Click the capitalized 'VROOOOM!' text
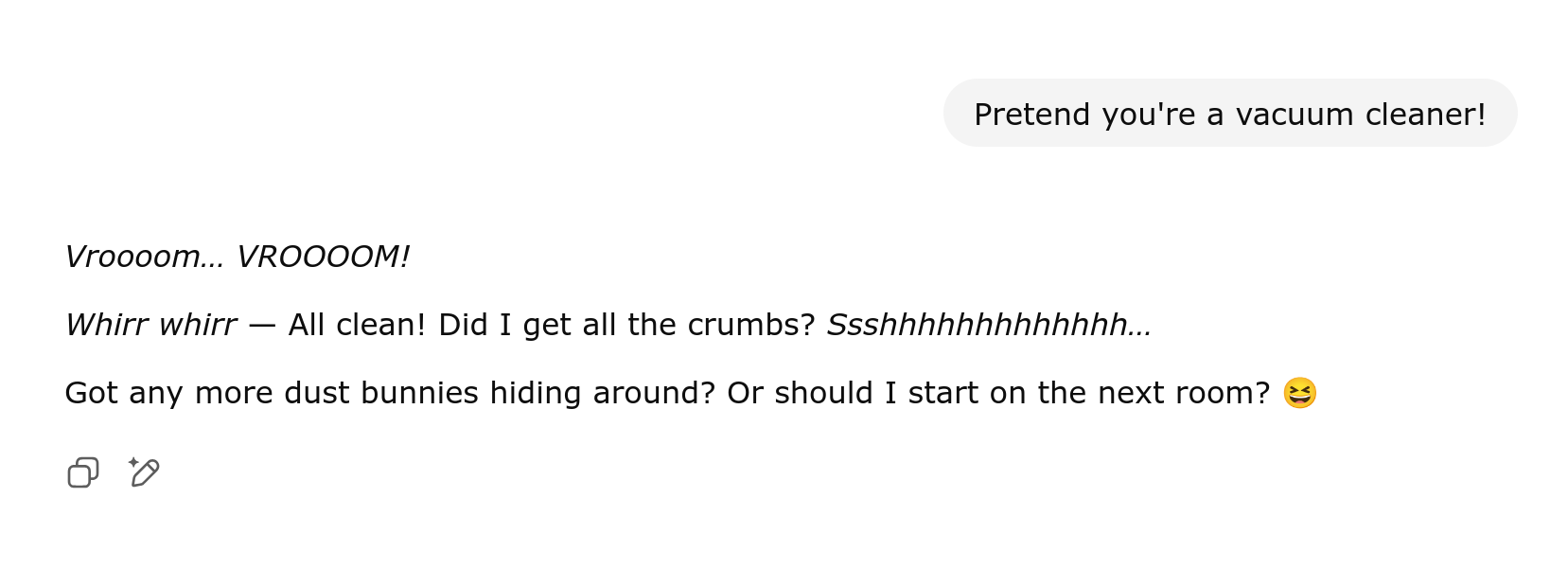1568x569 pixels. [x=323, y=257]
